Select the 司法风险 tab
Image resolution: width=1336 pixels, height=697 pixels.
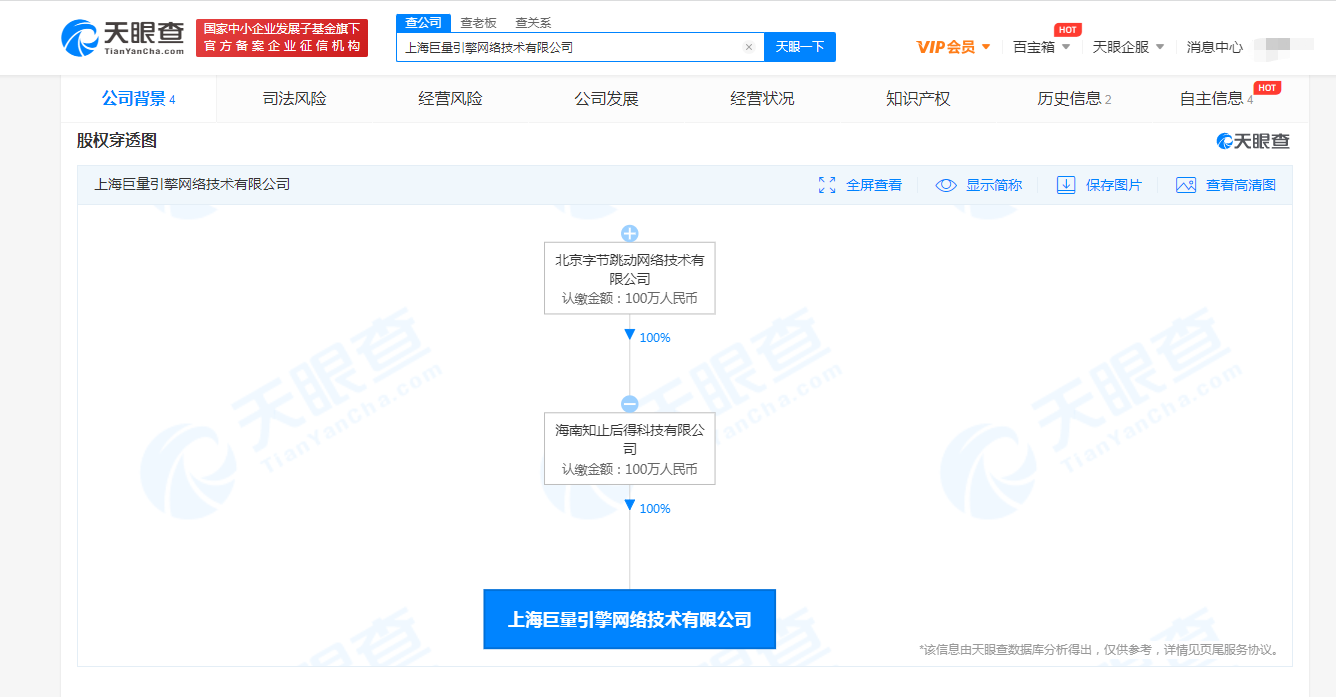tap(295, 99)
